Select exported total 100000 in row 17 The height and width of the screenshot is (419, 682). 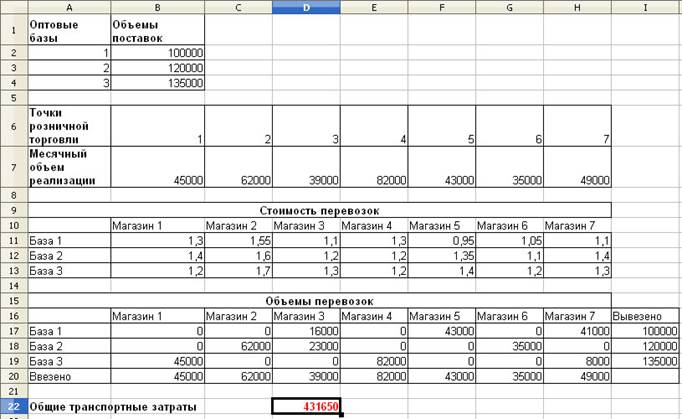click(x=645, y=331)
